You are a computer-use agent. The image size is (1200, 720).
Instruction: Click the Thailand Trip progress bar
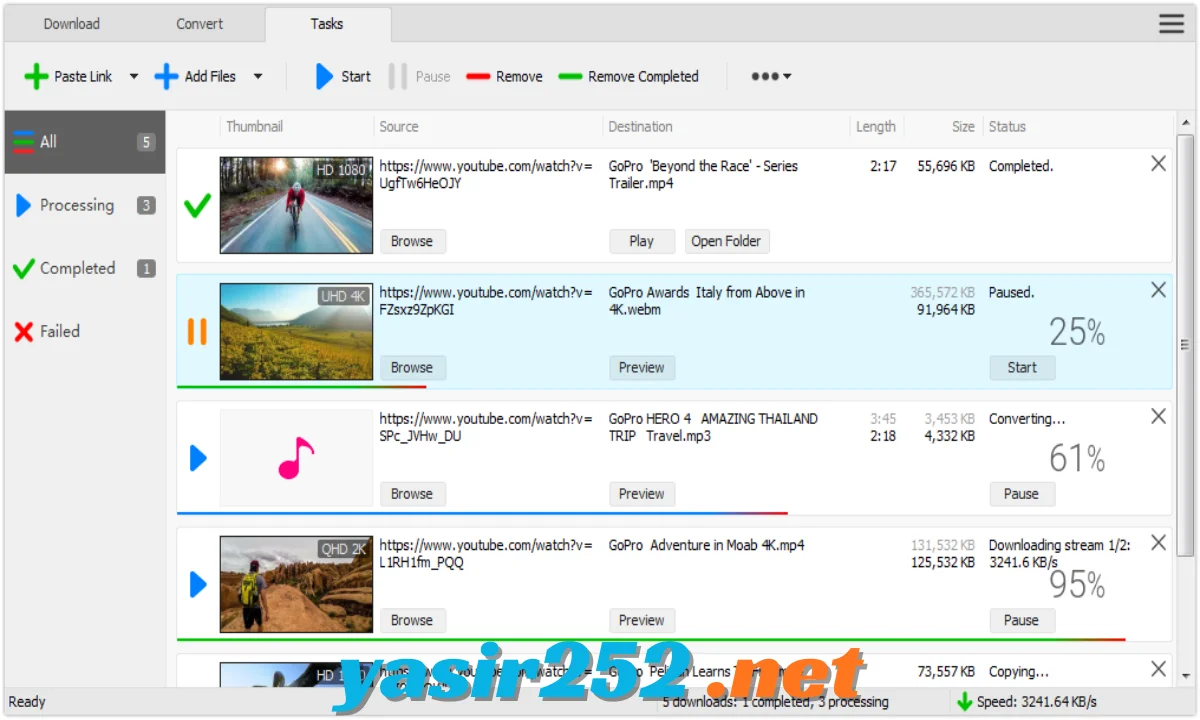point(482,513)
